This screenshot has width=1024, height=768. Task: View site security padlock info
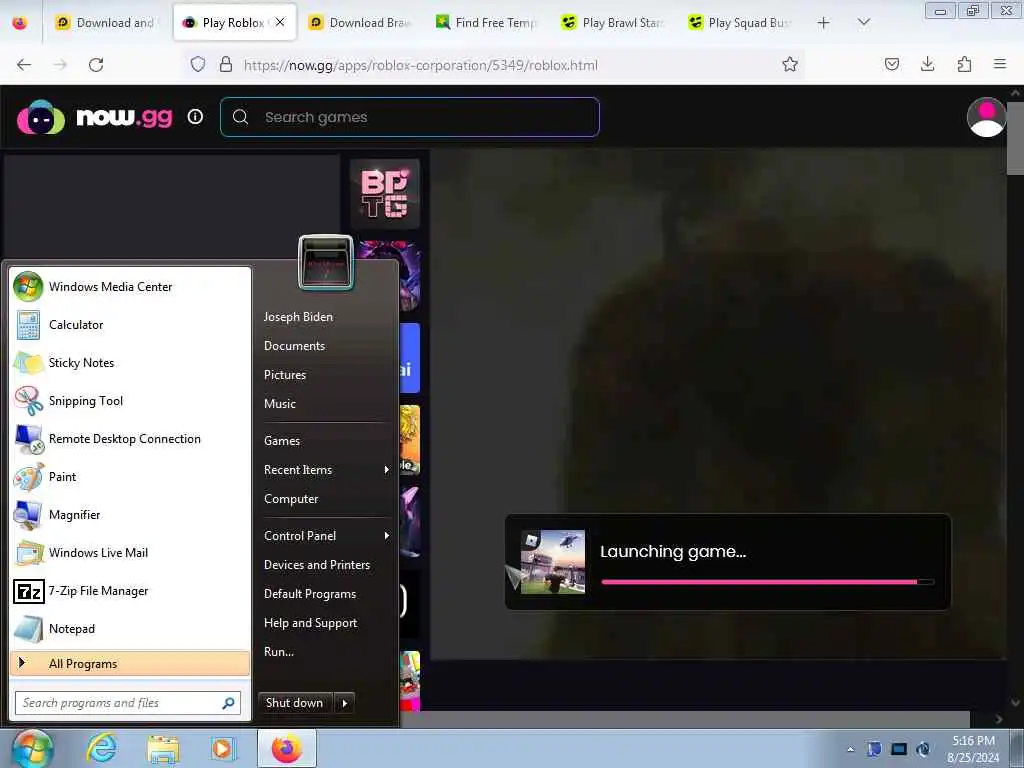[x=226, y=64]
